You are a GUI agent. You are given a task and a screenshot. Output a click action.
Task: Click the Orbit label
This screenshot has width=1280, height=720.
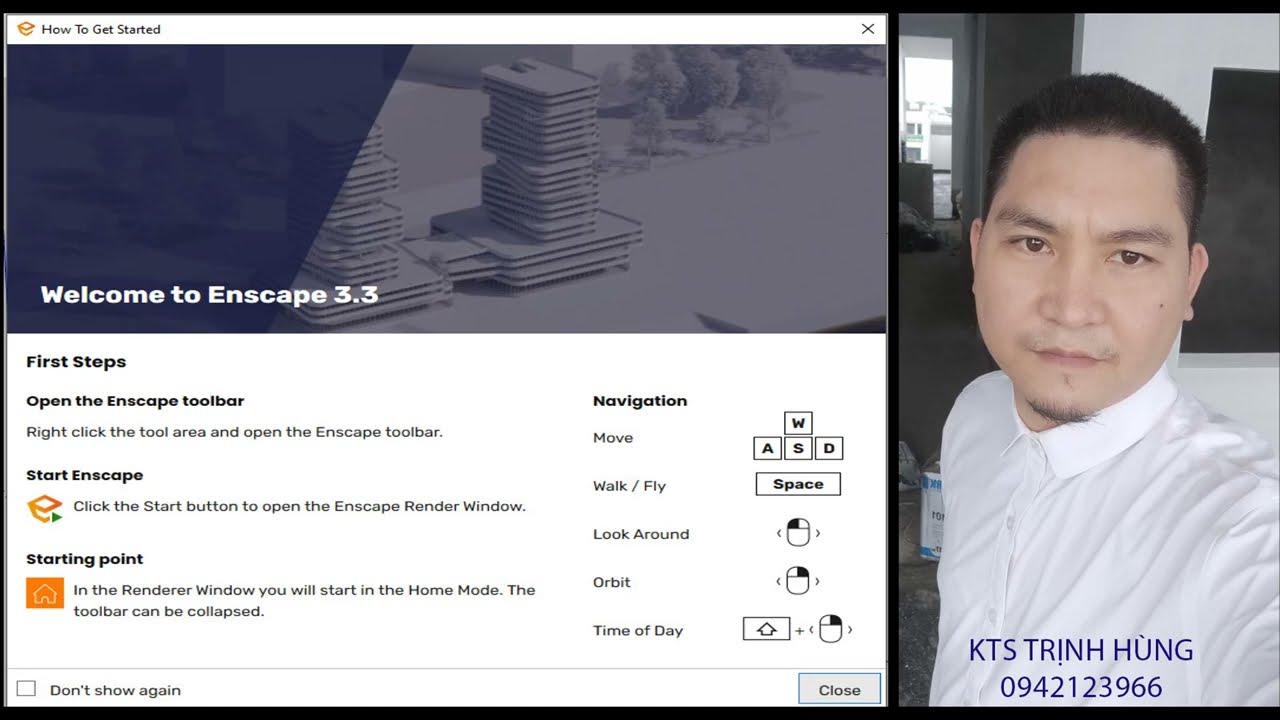tap(612, 582)
